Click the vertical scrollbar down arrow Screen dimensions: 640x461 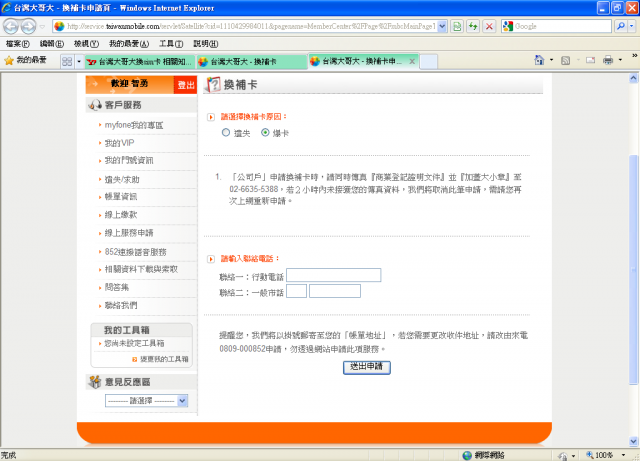633,441
